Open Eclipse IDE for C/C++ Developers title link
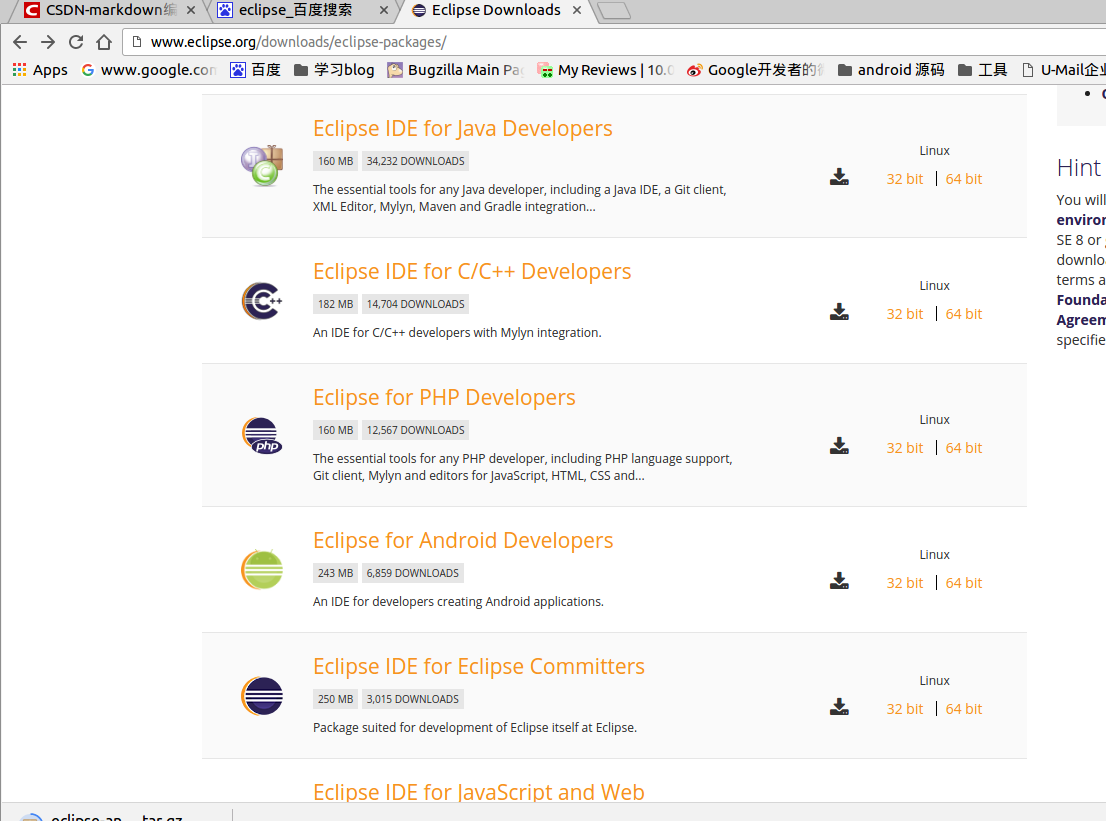Viewport: 1106px width, 821px height. [x=472, y=272]
